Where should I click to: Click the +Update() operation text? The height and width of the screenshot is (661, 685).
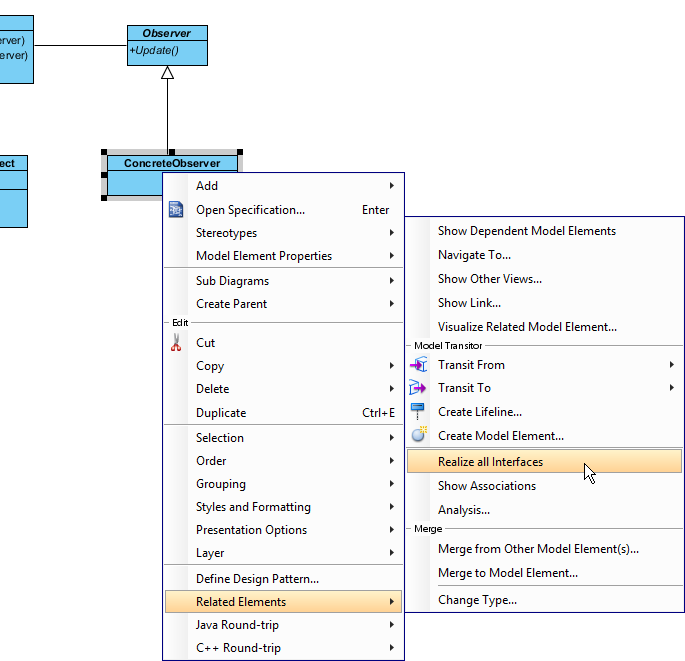tap(154, 50)
